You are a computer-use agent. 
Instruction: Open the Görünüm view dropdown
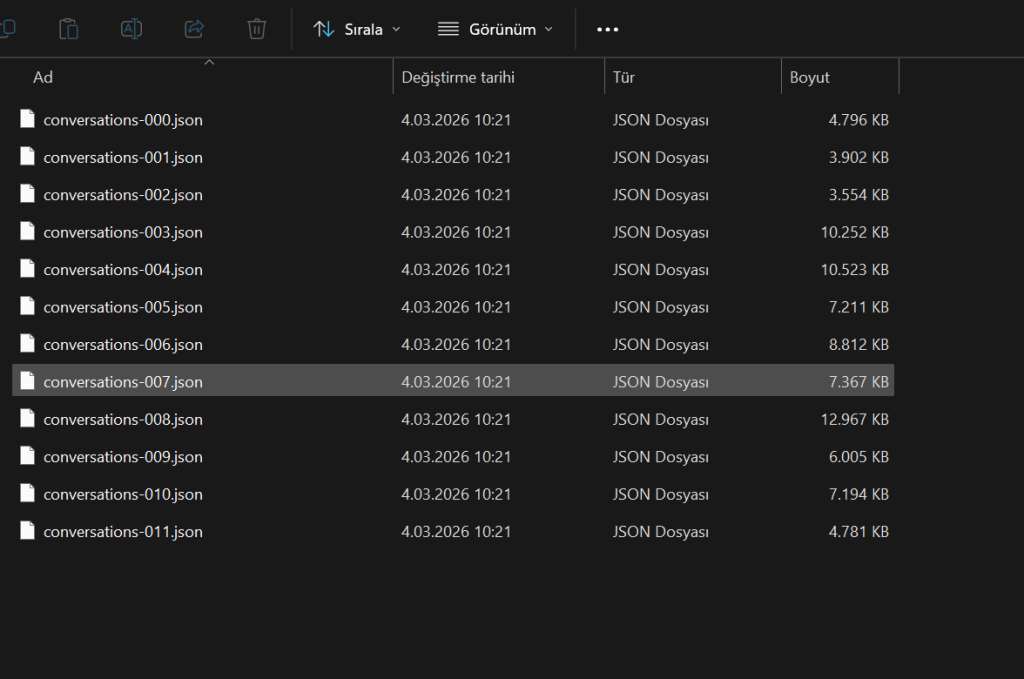(496, 29)
